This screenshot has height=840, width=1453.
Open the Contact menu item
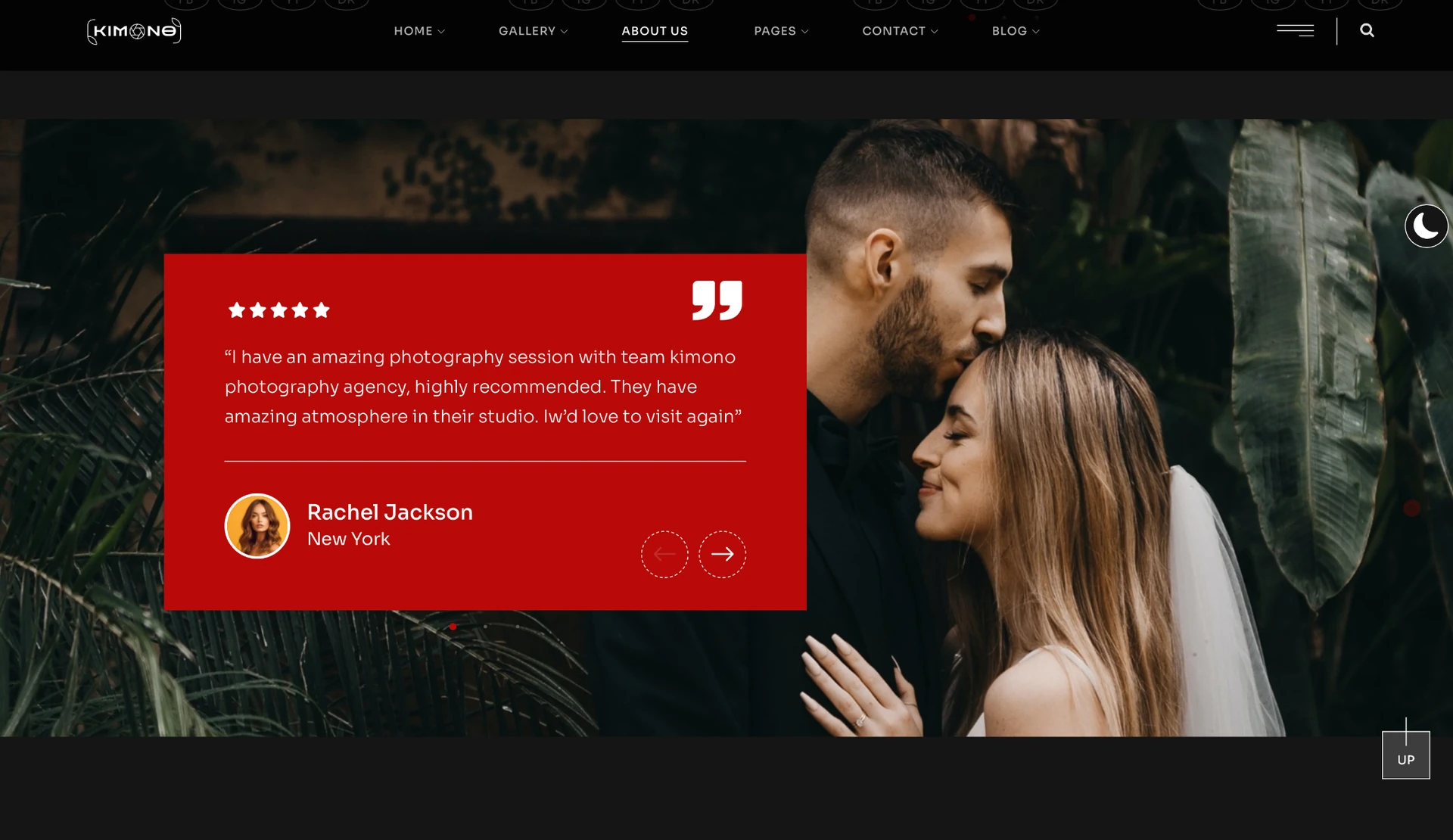900,31
